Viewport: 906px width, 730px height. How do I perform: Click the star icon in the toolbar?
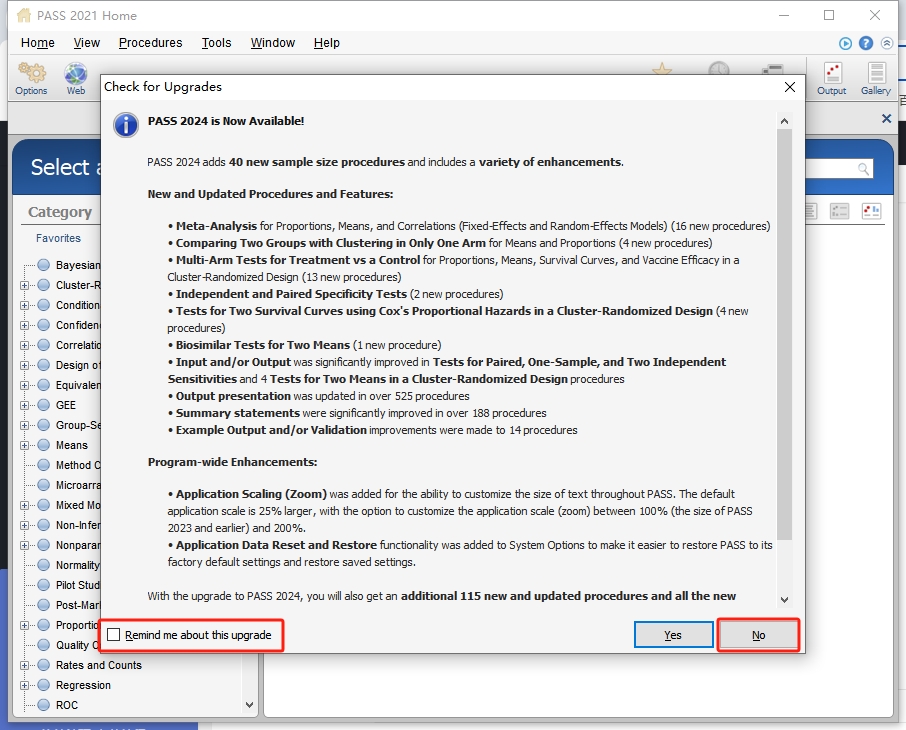tap(662, 69)
